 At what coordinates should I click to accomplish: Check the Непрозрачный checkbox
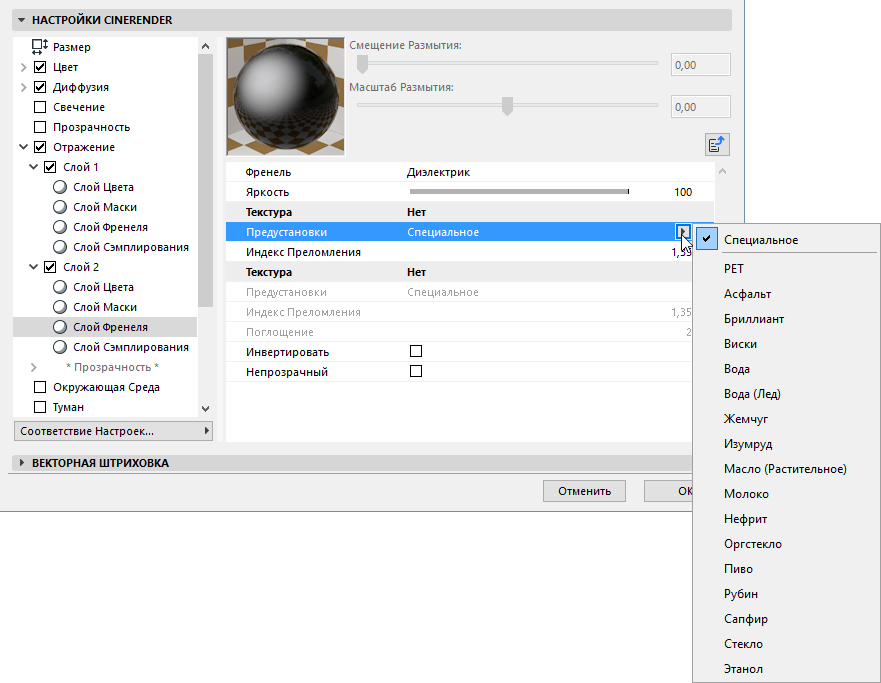pos(416,371)
